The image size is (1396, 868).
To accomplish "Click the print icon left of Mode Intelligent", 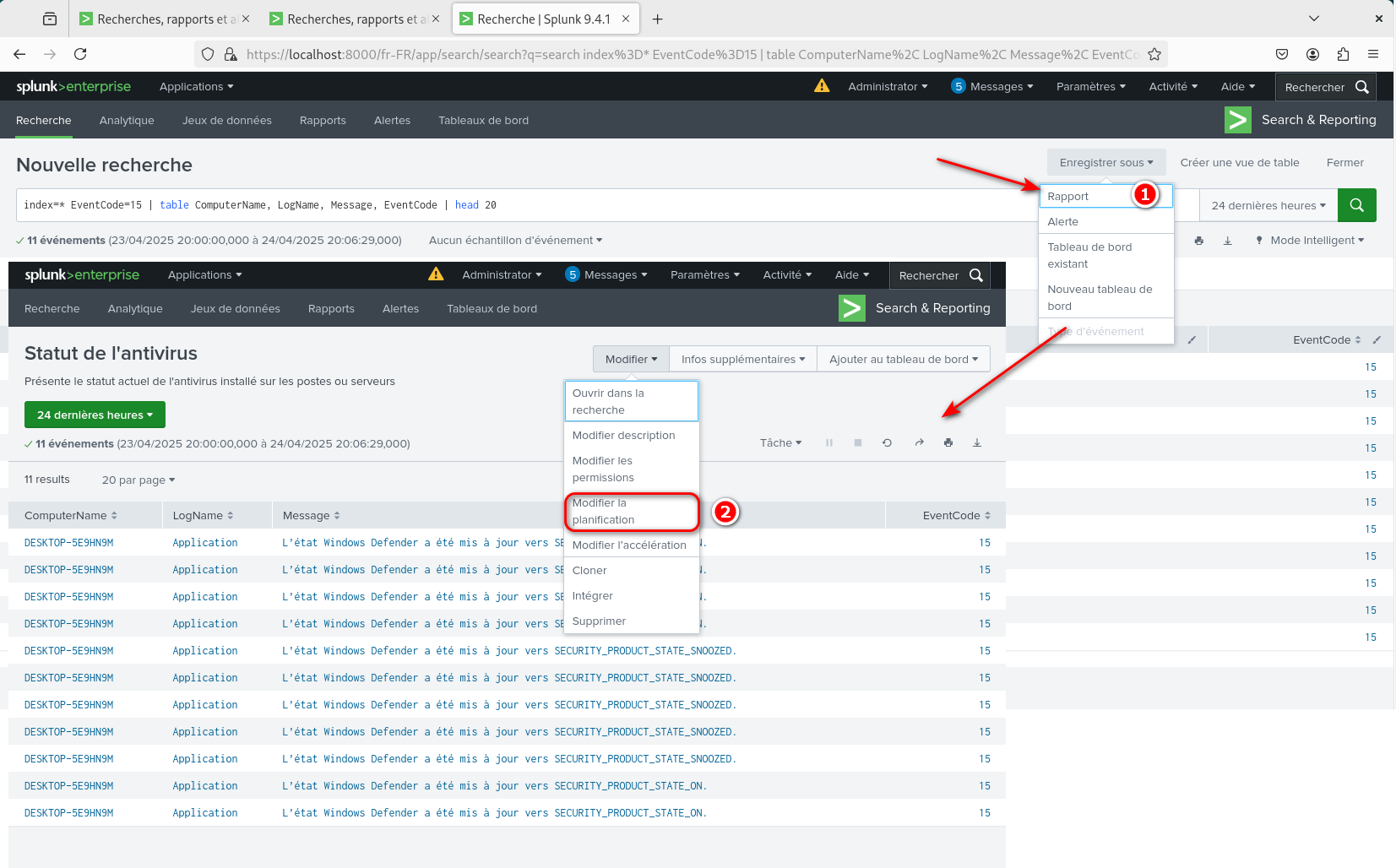I will click(x=1198, y=241).
